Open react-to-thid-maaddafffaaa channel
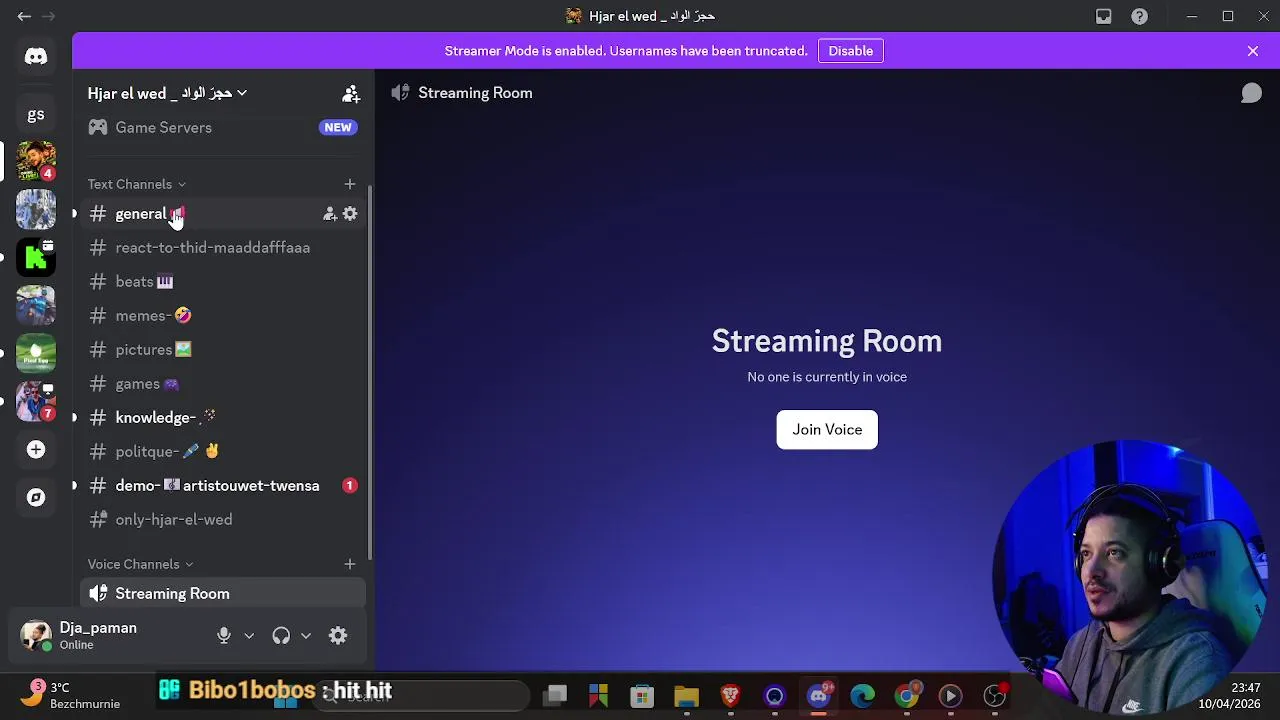 click(222, 248)
